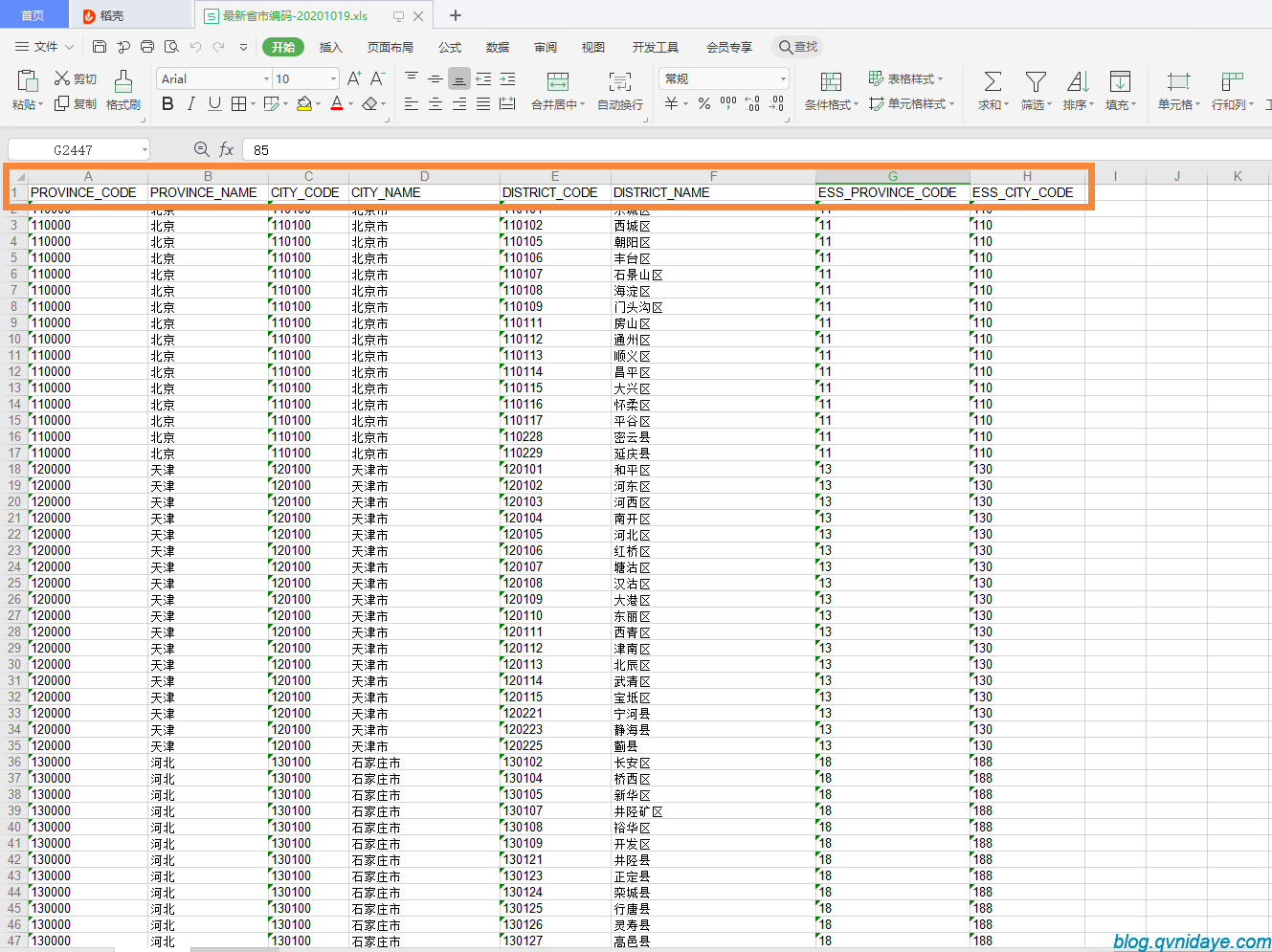Toggle middle vertical alignment
This screenshot has height=952, width=1272.
pyautogui.click(x=435, y=78)
